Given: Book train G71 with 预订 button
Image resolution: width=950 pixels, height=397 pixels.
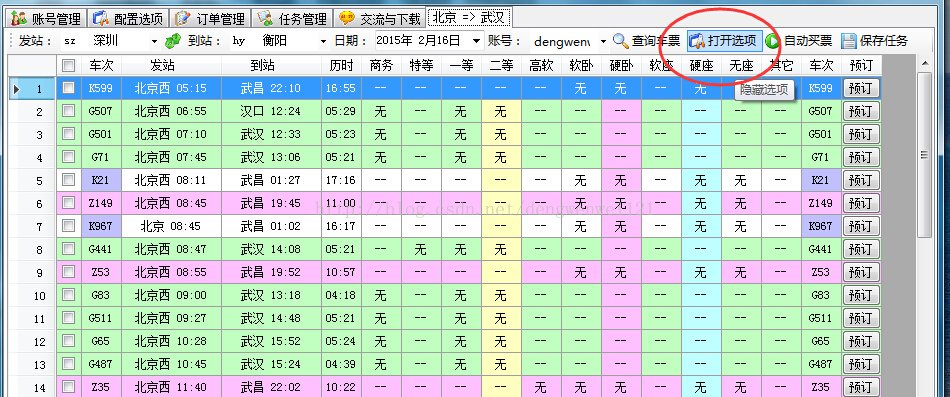Looking at the screenshot, I should point(861,158).
